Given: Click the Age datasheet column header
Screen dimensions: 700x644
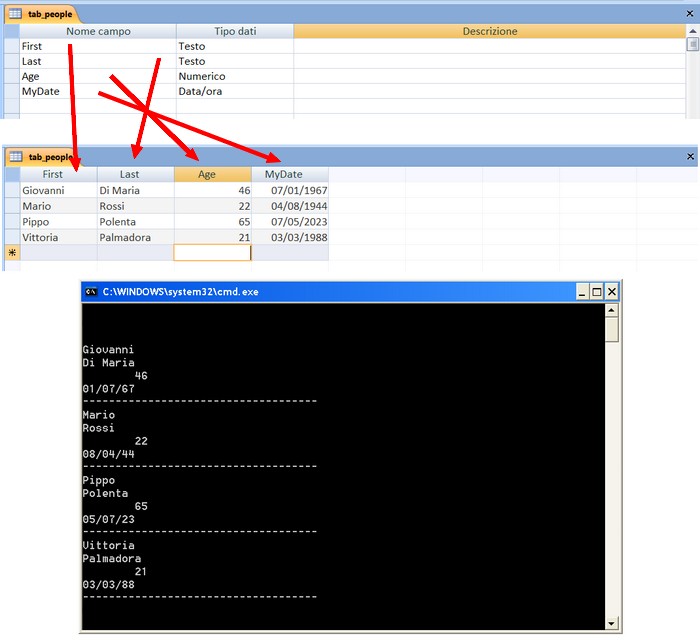Looking at the screenshot, I should coord(212,174).
